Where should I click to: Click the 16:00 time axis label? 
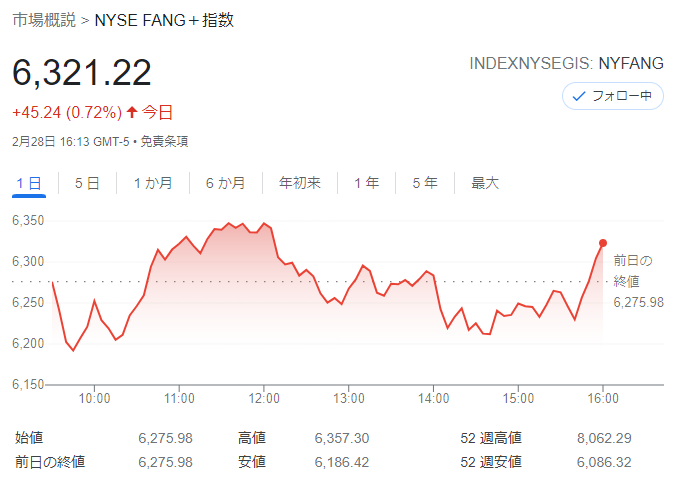tap(603, 398)
